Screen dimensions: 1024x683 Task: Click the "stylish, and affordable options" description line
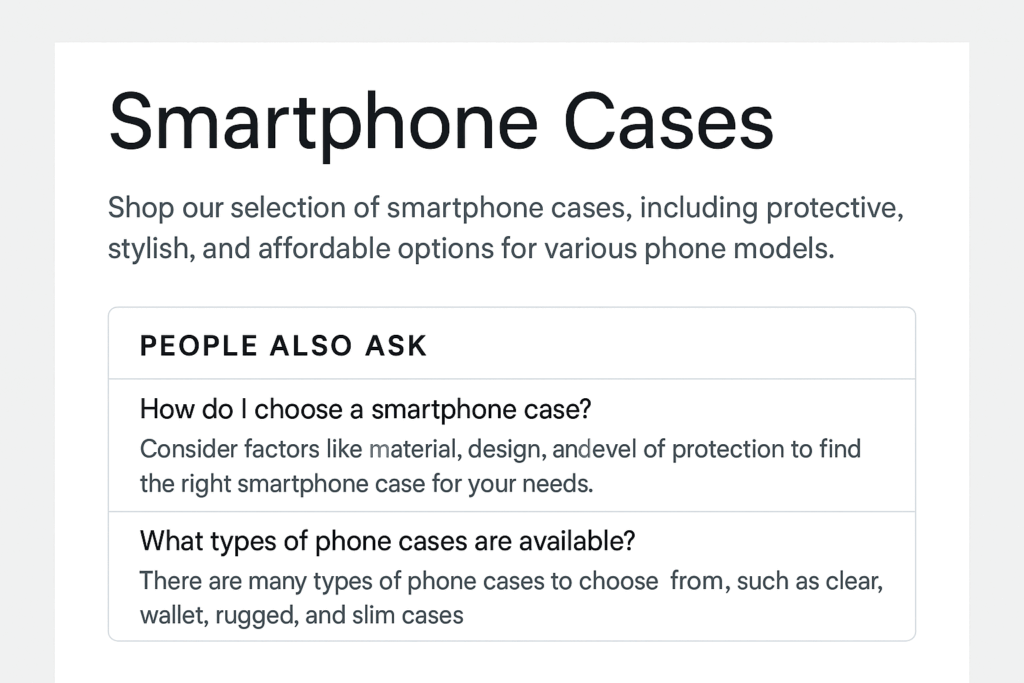(472, 249)
